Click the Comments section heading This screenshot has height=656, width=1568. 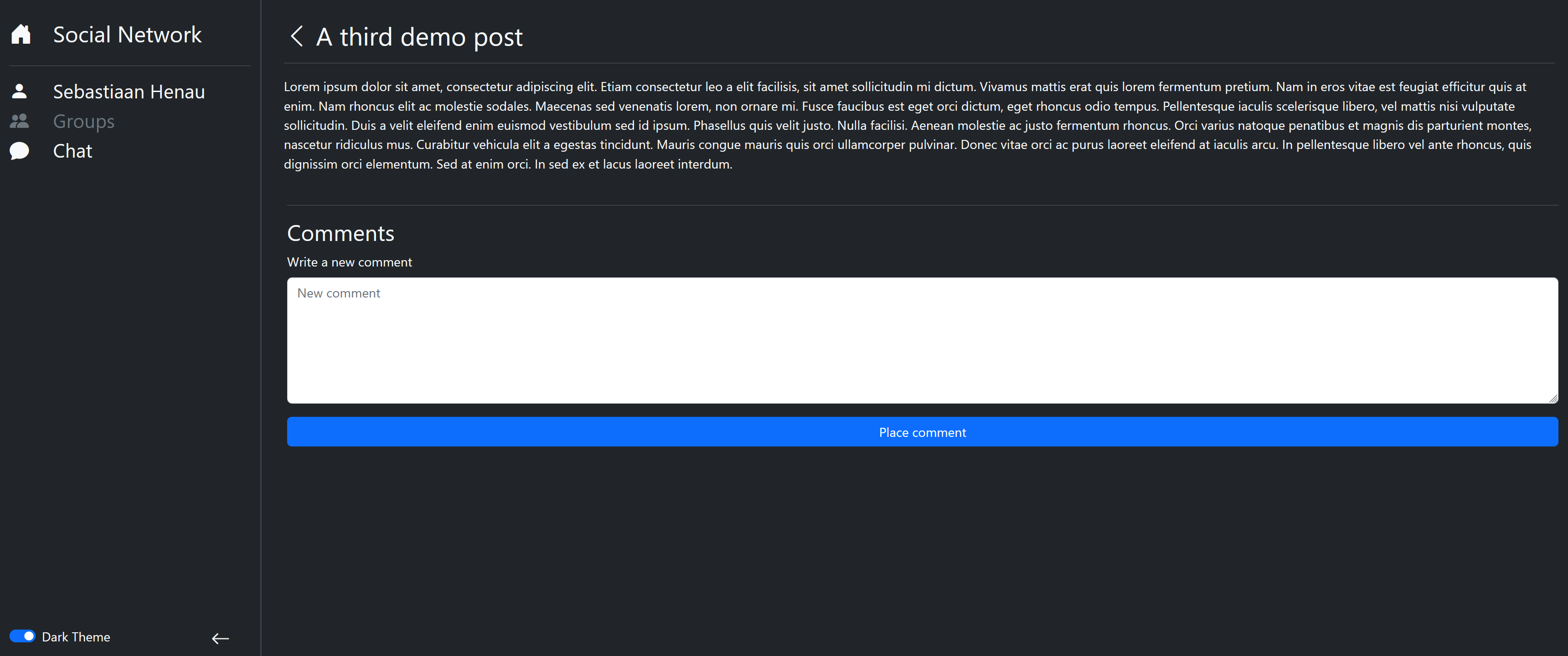pos(340,234)
